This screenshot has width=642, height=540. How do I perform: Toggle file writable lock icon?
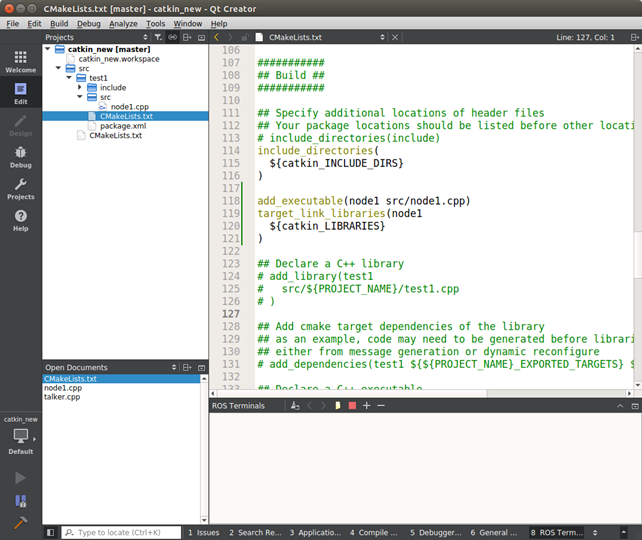pyautogui.click(x=245, y=37)
